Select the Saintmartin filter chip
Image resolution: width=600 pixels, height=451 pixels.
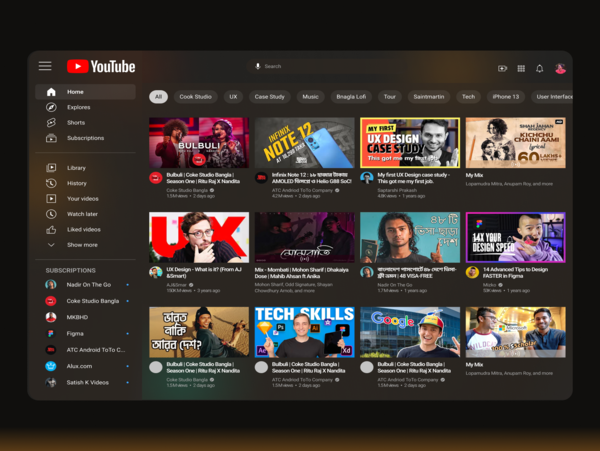tap(429, 97)
